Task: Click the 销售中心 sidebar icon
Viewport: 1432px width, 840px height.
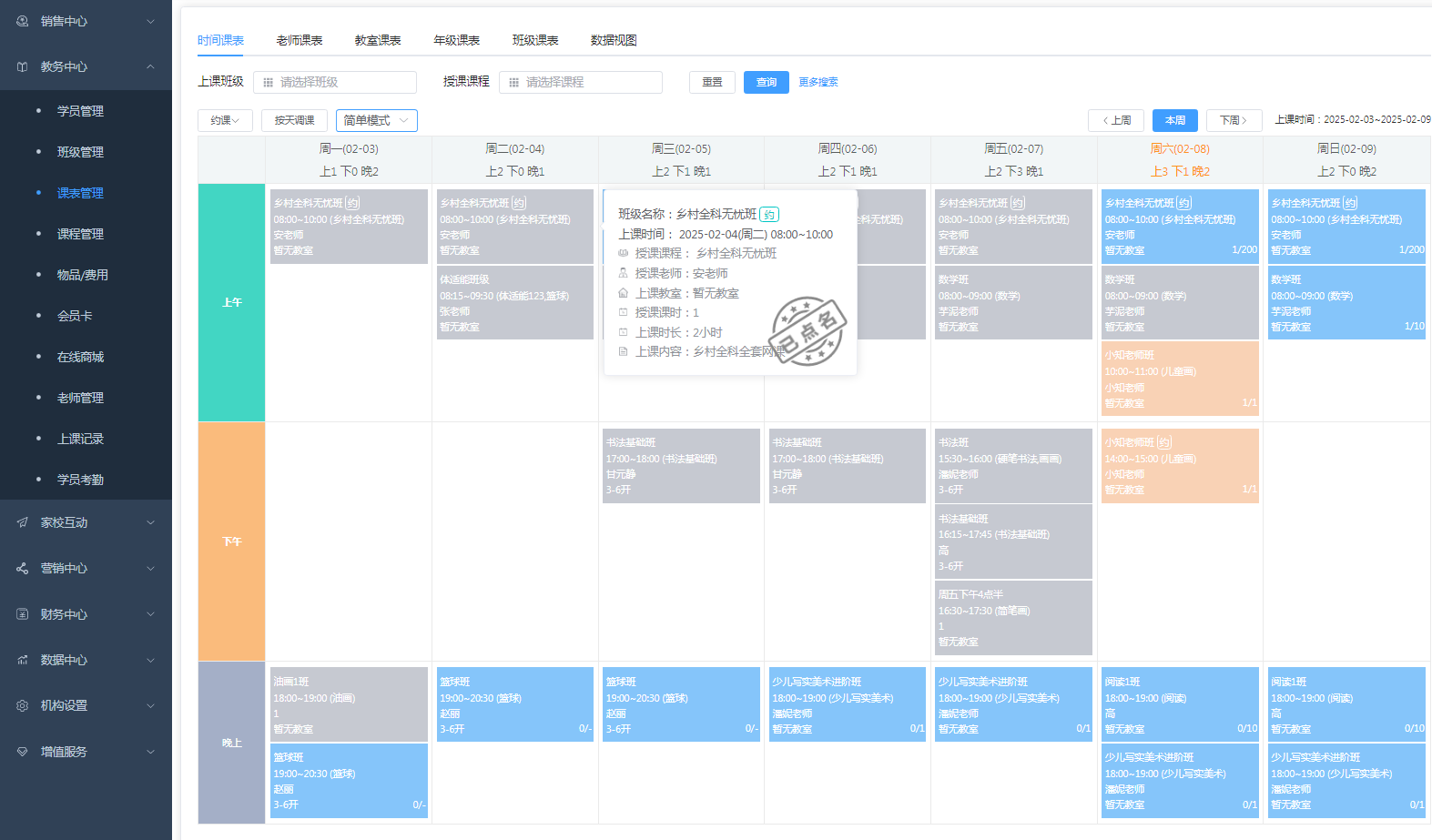Action: click(23, 21)
